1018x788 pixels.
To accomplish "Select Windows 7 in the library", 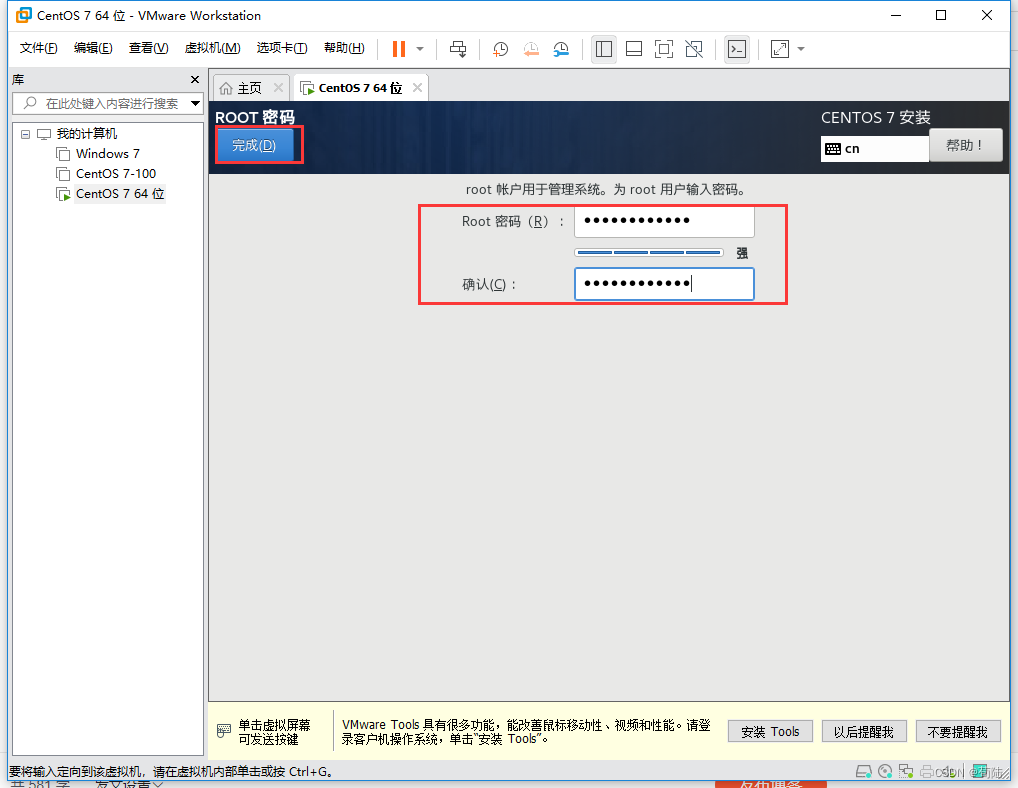I will coord(107,154).
